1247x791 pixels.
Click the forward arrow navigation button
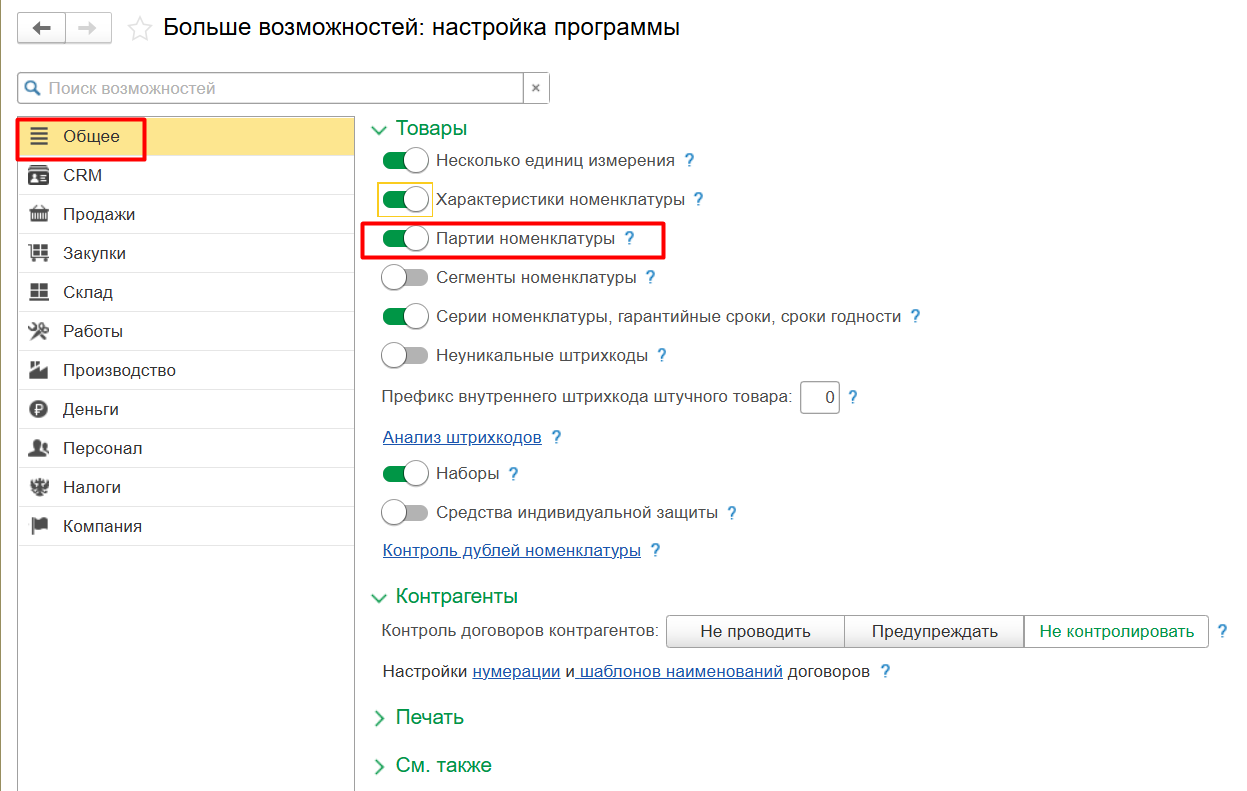pos(88,28)
